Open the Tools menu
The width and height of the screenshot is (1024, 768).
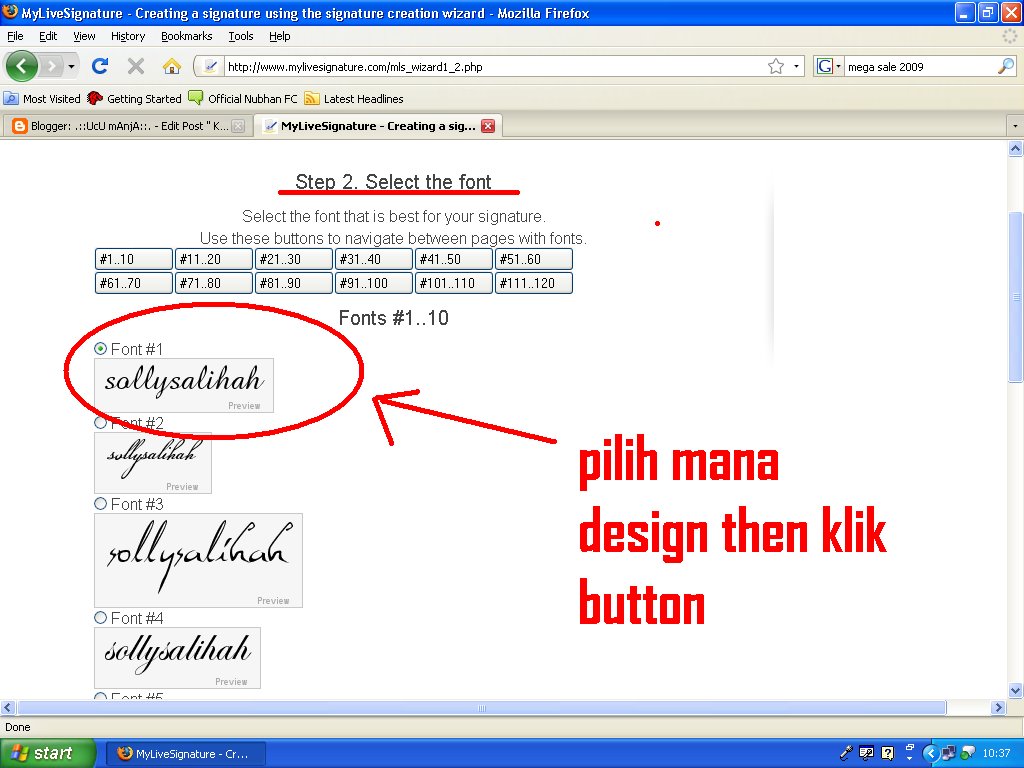(241, 36)
